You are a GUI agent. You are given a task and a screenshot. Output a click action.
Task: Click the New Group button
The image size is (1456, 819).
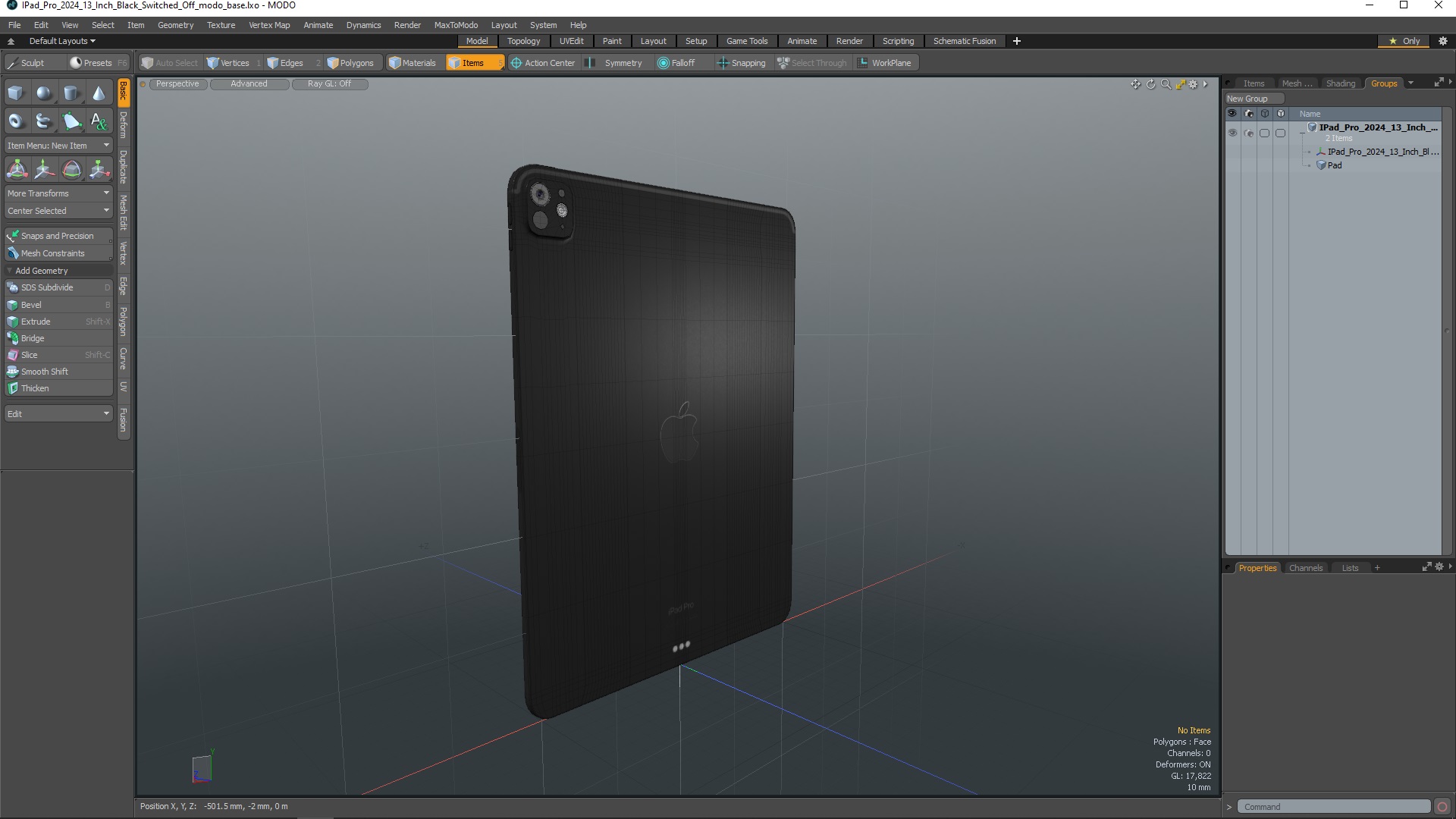(x=1254, y=99)
